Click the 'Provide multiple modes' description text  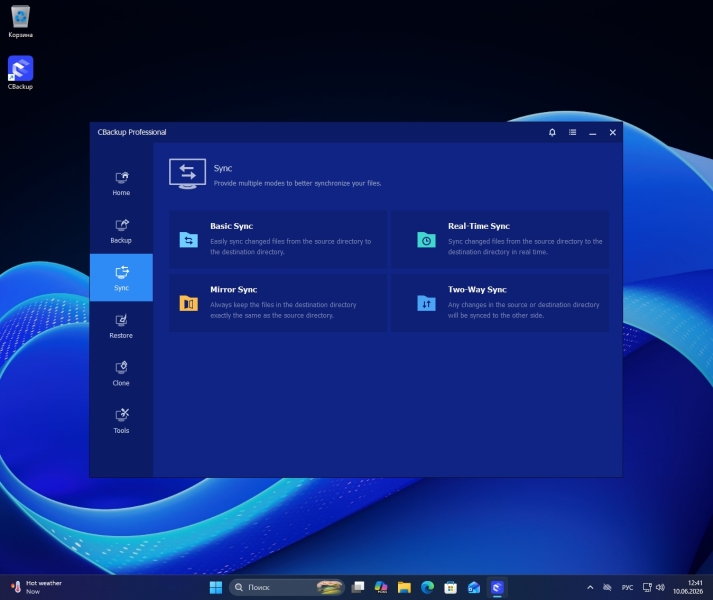click(297, 183)
